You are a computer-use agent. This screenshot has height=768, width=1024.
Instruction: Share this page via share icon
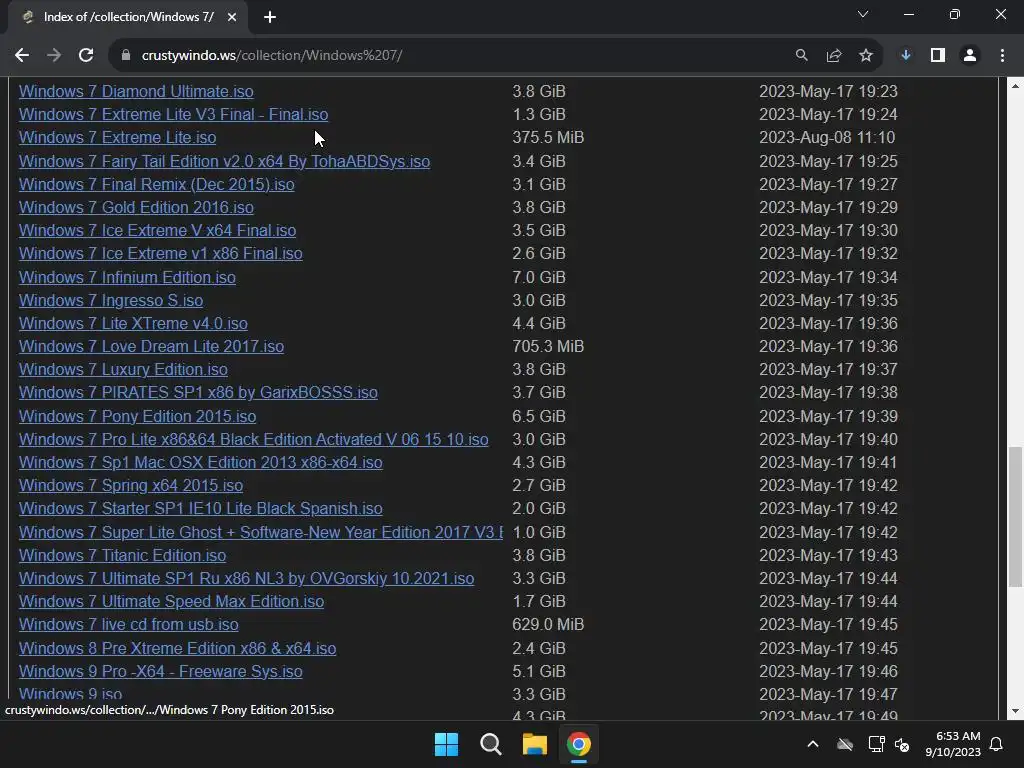click(x=834, y=56)
